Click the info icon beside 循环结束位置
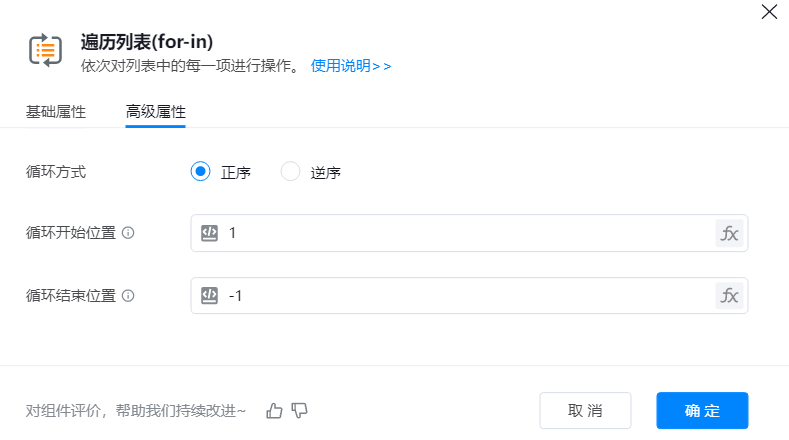 128,296
